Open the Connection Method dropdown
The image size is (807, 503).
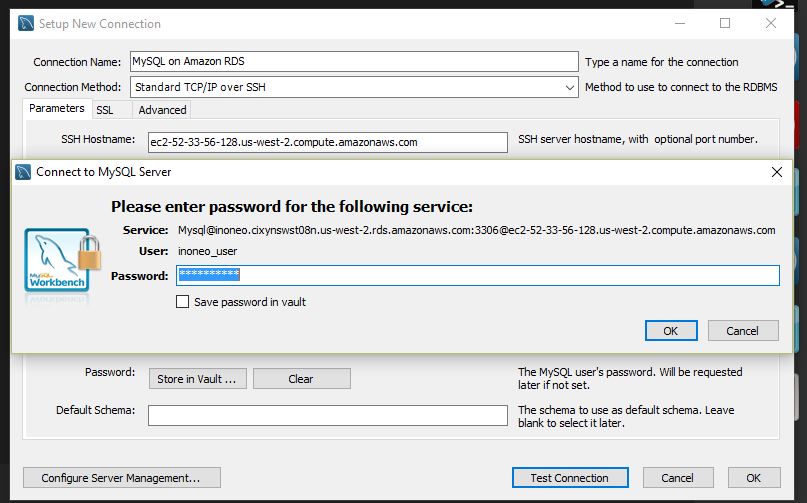click(354, 87)
